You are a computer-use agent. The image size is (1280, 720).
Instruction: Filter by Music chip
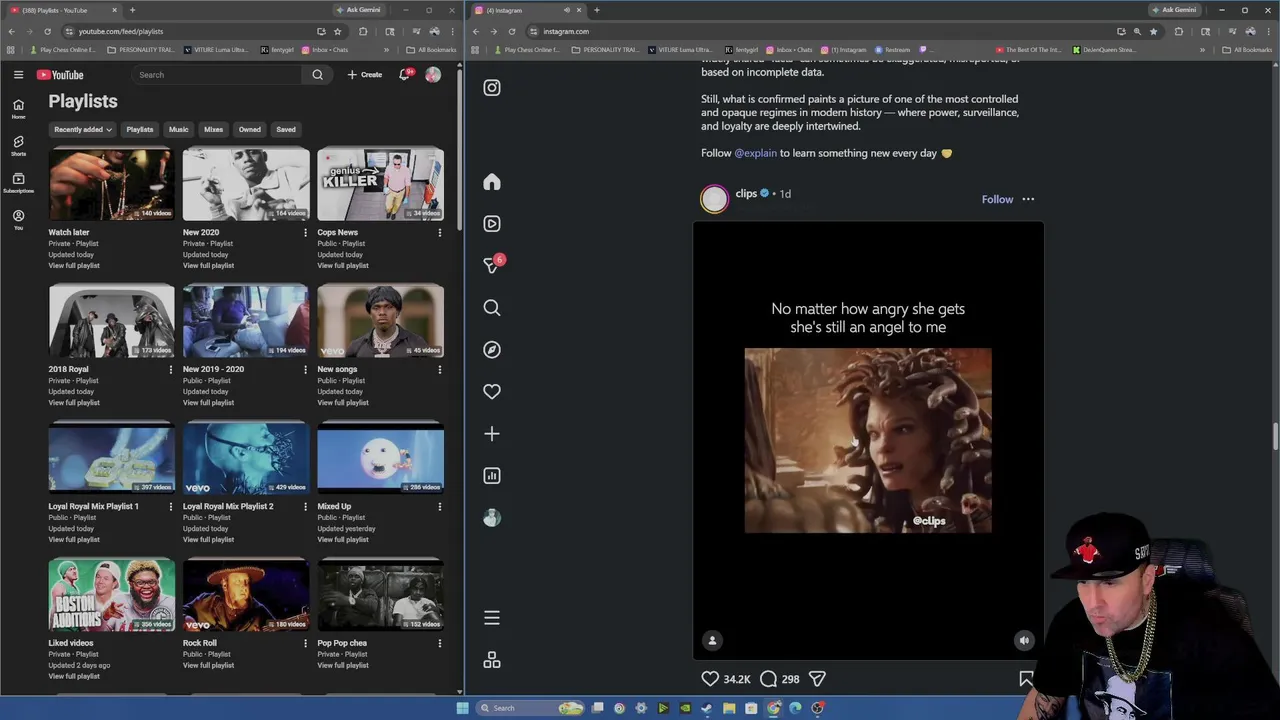coord(178,129)
